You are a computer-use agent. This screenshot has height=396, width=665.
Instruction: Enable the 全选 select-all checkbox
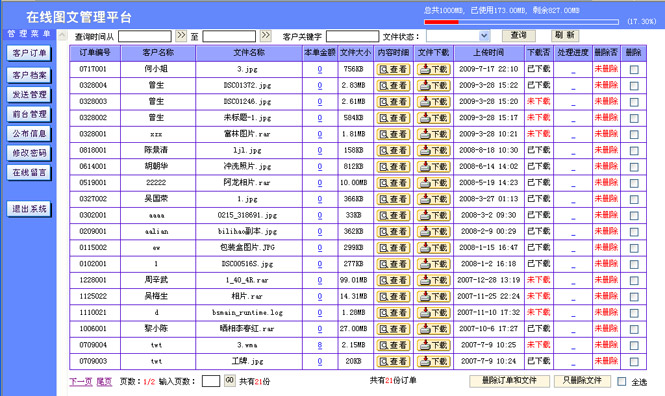(x=621, y=382)
